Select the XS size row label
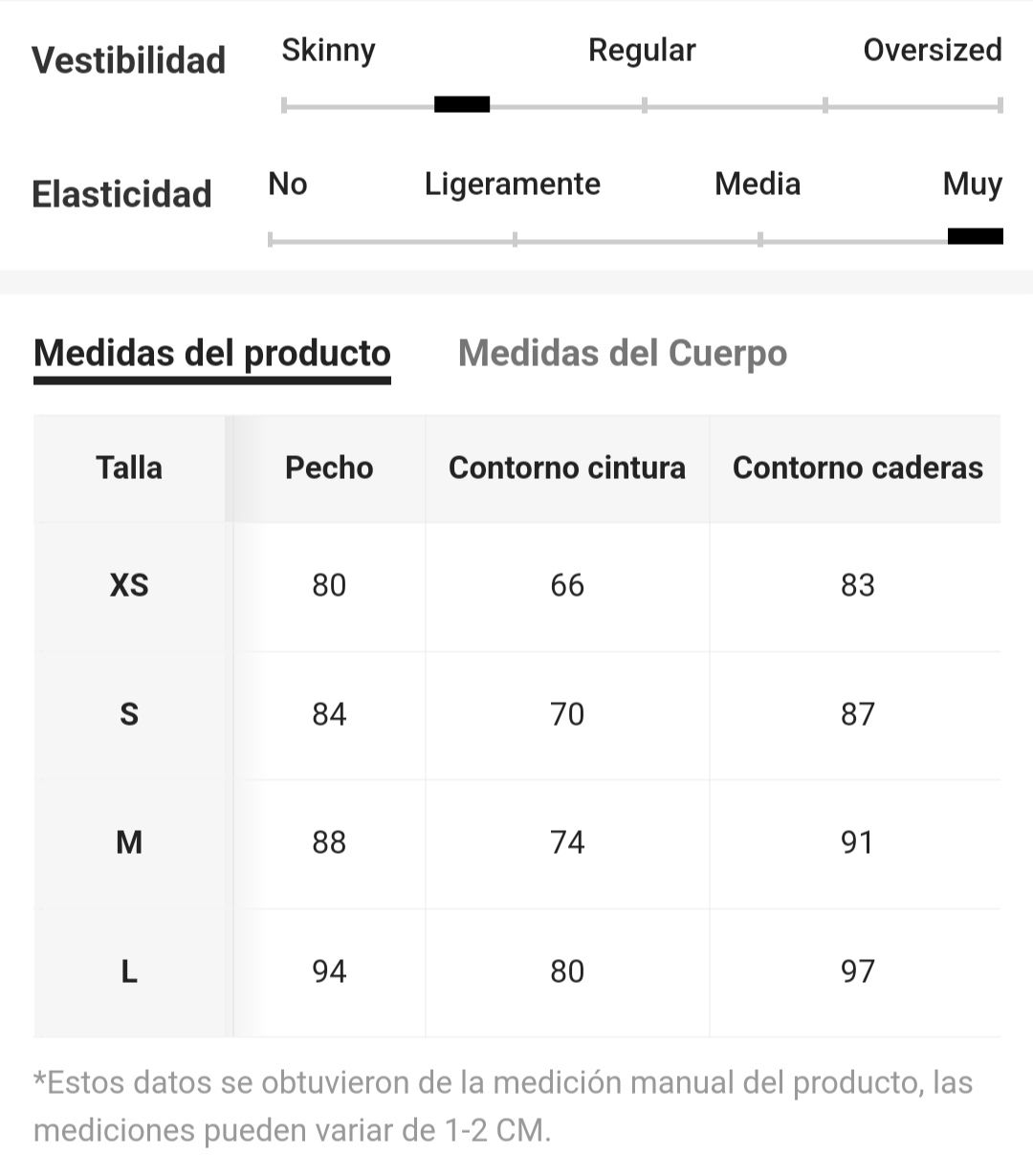1033x1176 pixels. (129, 585)
